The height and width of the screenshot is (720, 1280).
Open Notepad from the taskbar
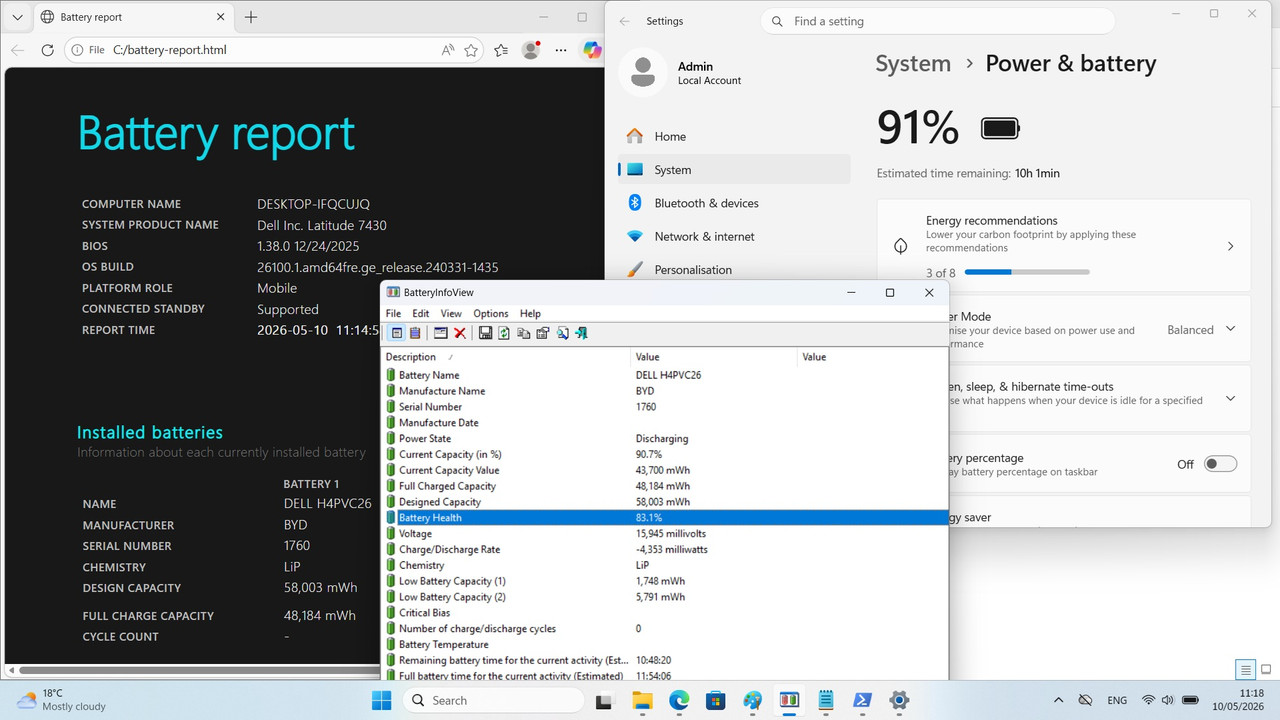(825, 700)
